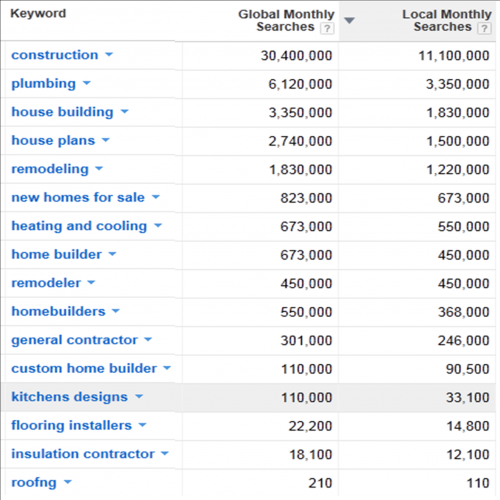The width and height of the screenshot is (500, 500).
Task: Select the home builder keyword link
Action: pos(57,254)
